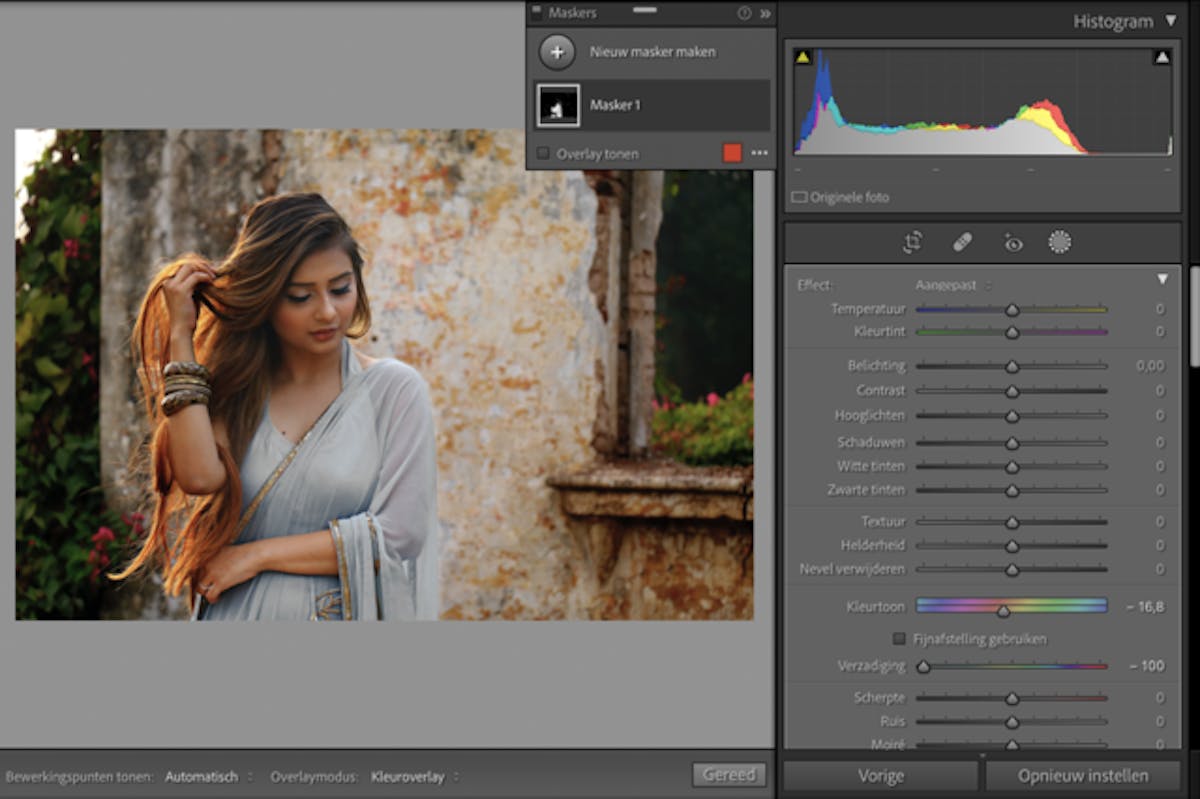The image size is (1200, 799).
Task: Collapse the Histogram panel triangle
Action: pos(1171,21)
